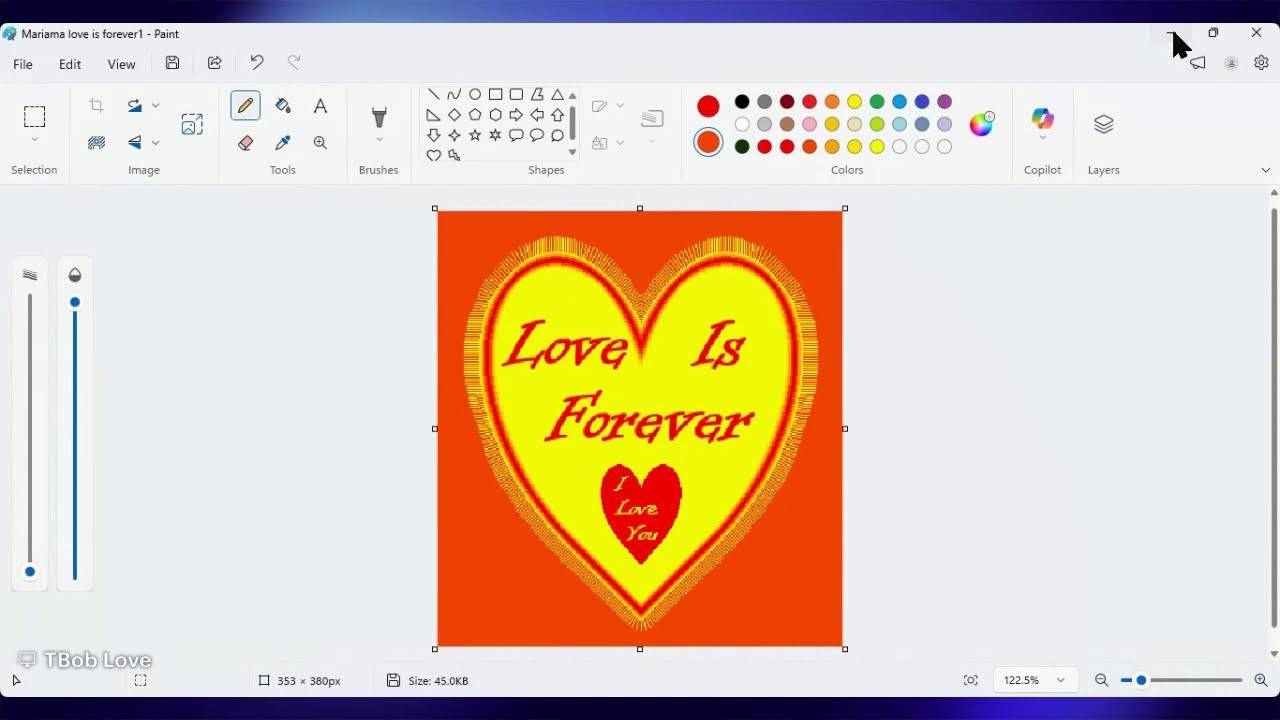The height and width of the screenshot is (720, 1280).
Task: Click the Flip image icon
Action: [135, 143]
